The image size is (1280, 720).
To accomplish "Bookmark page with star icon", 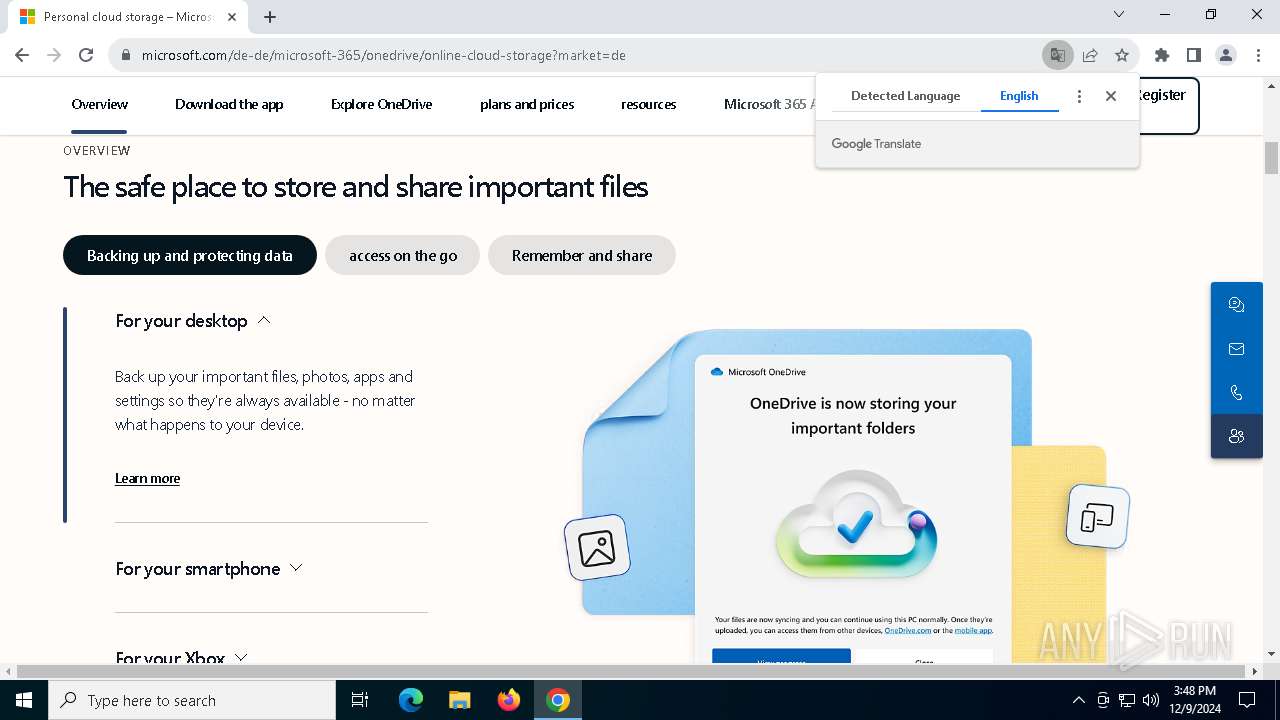I will tap(1122, 55).
